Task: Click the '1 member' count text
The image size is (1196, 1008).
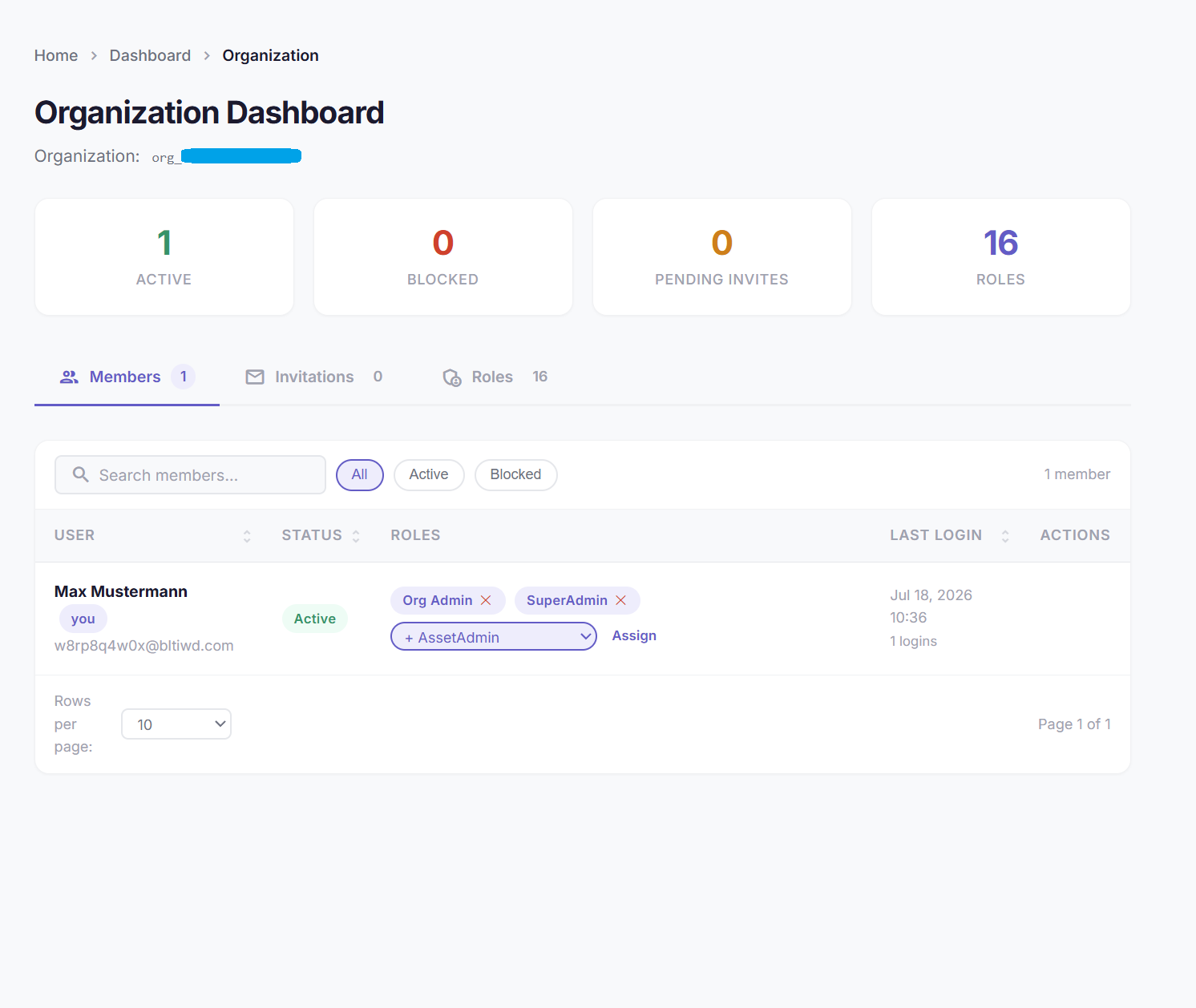Action: 1077,474
